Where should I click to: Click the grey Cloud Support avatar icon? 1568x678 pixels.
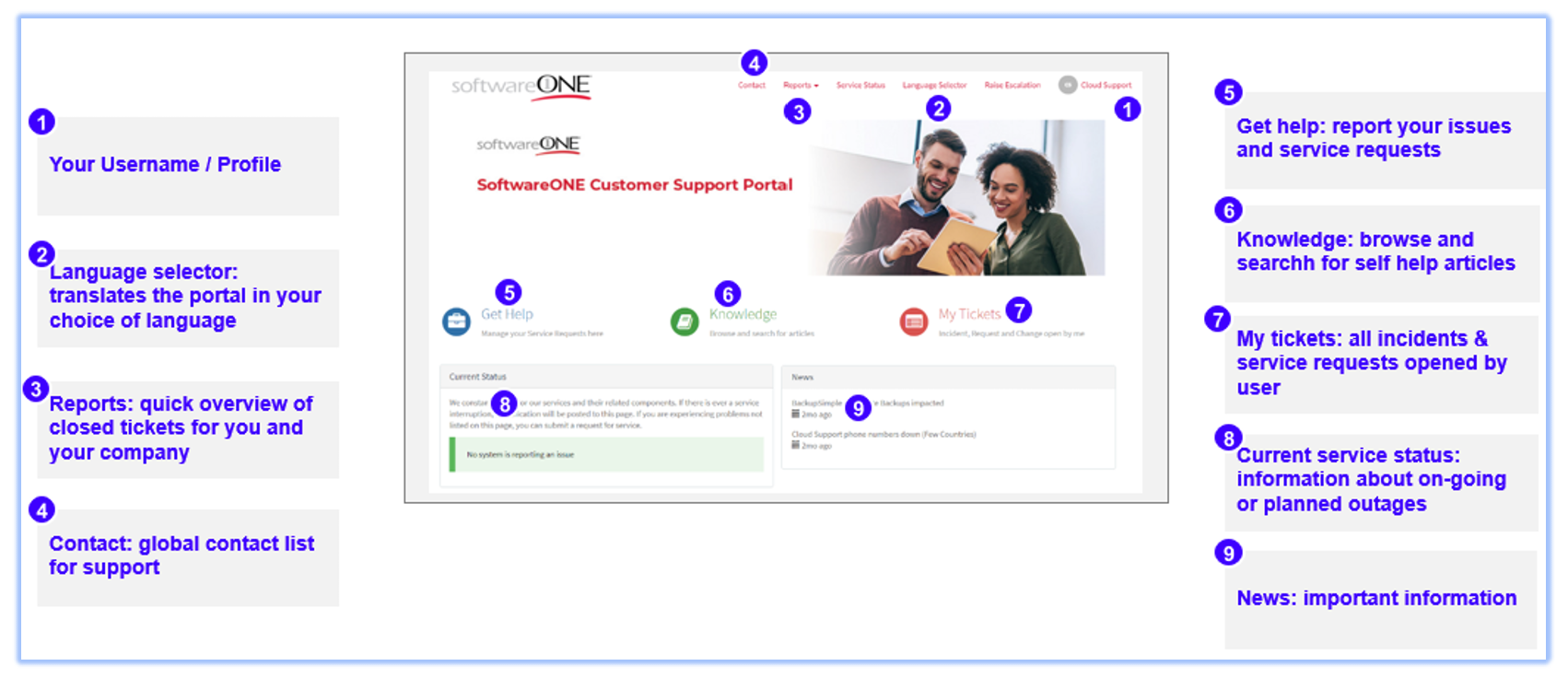pyautogui.click(x=1067, y=85)
